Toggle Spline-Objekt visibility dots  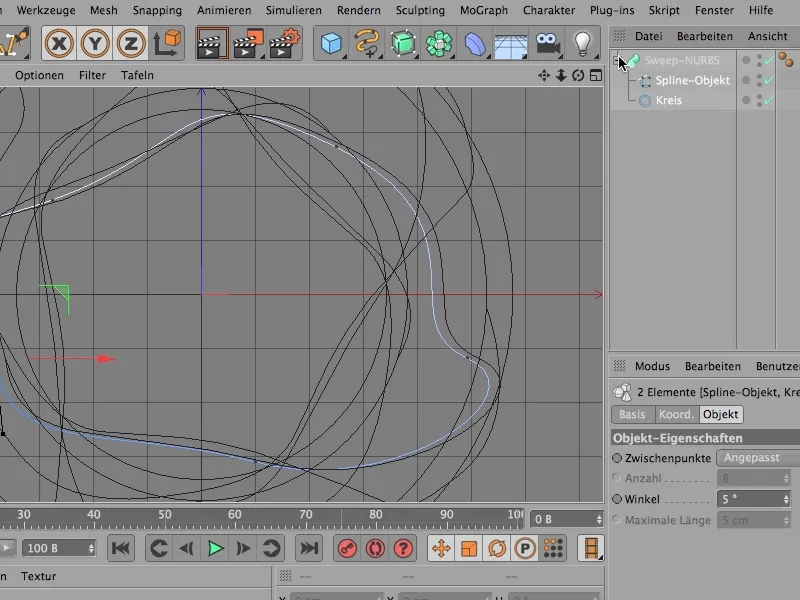760,80
